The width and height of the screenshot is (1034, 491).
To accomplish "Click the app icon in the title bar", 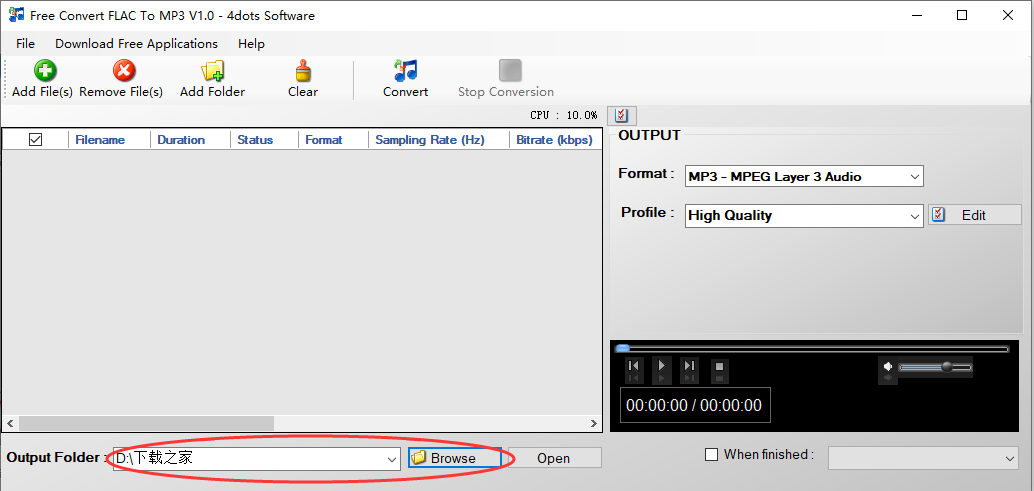I will pyautogui.click(x=16, y=14).
